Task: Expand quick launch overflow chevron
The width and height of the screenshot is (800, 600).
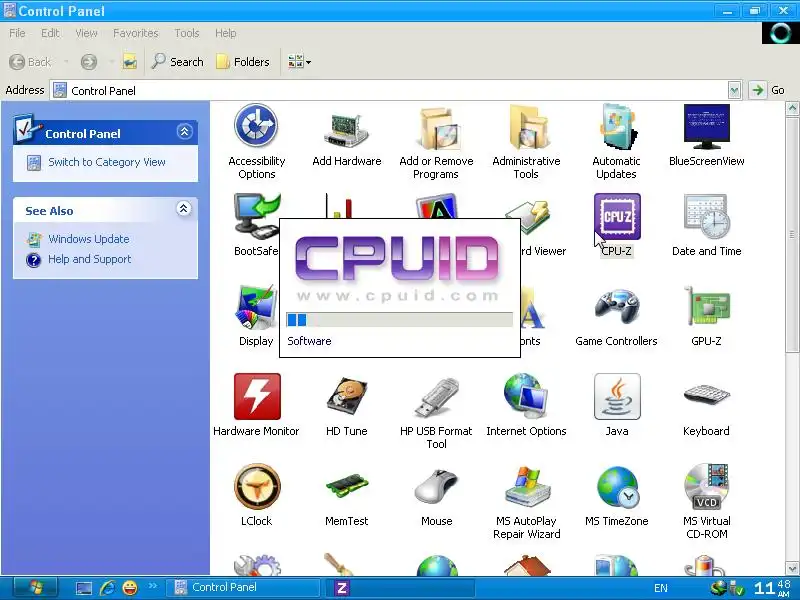Action: coord(153,586)
